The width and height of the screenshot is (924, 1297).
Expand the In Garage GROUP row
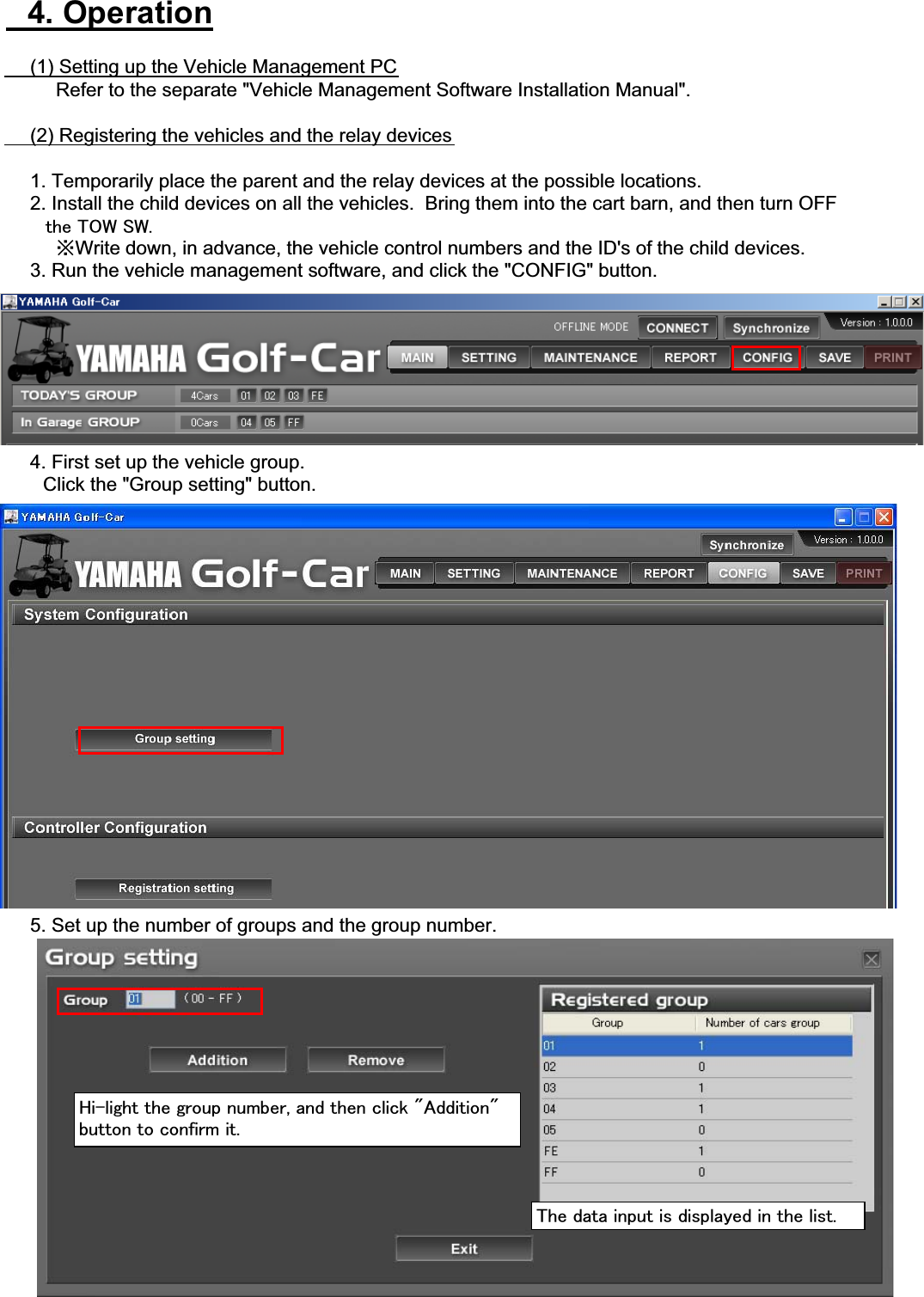(81, 422)
